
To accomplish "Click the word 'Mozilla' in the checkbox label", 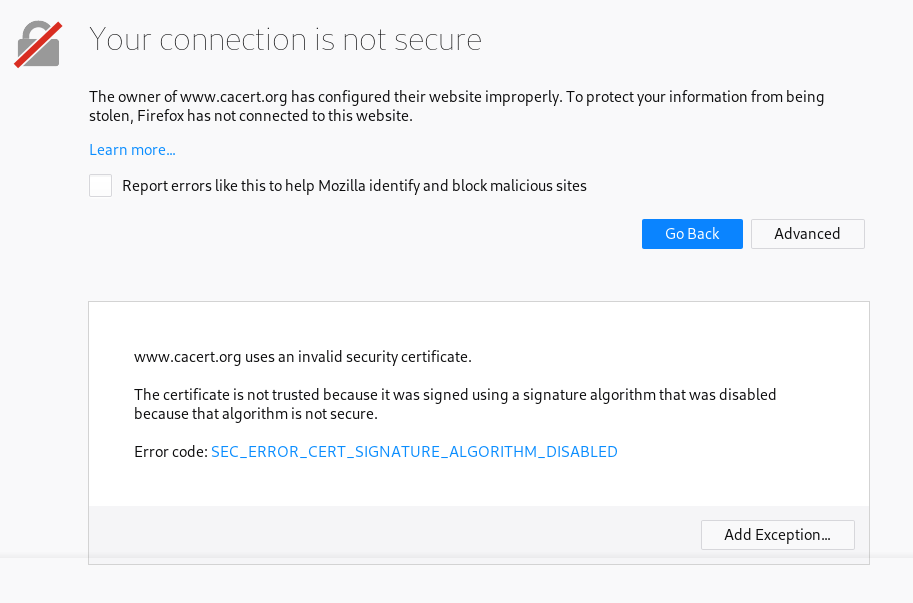I will tap(345, 186).
